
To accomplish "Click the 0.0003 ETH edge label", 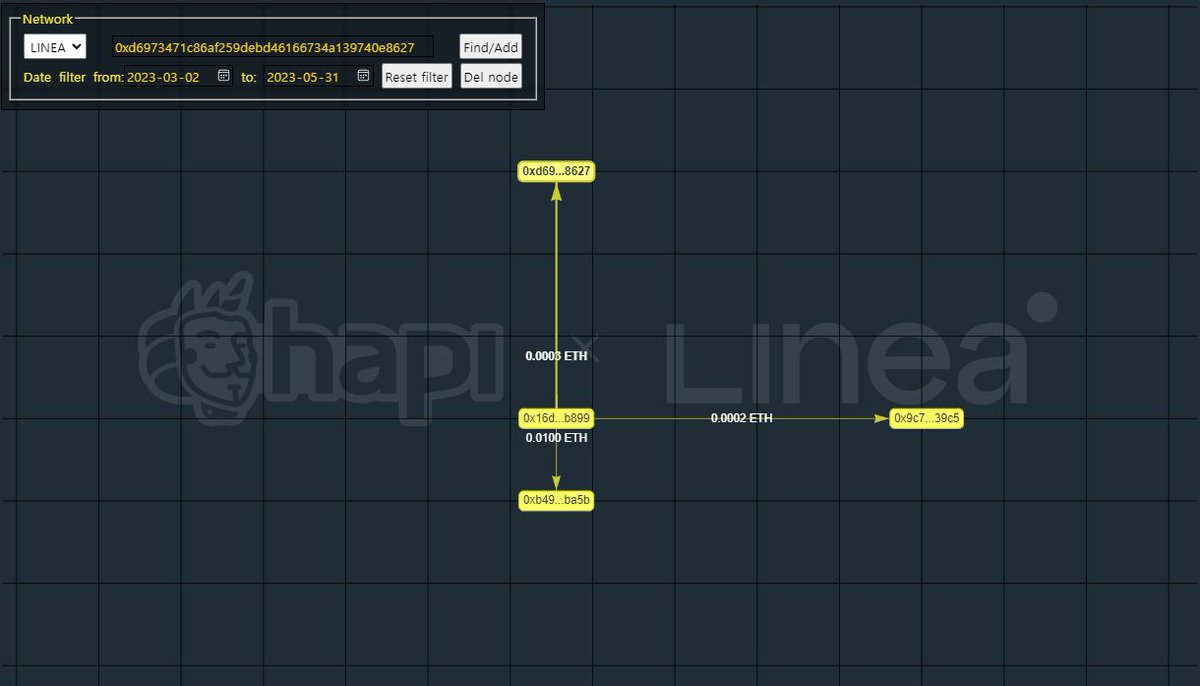I will tap(557, 356).
